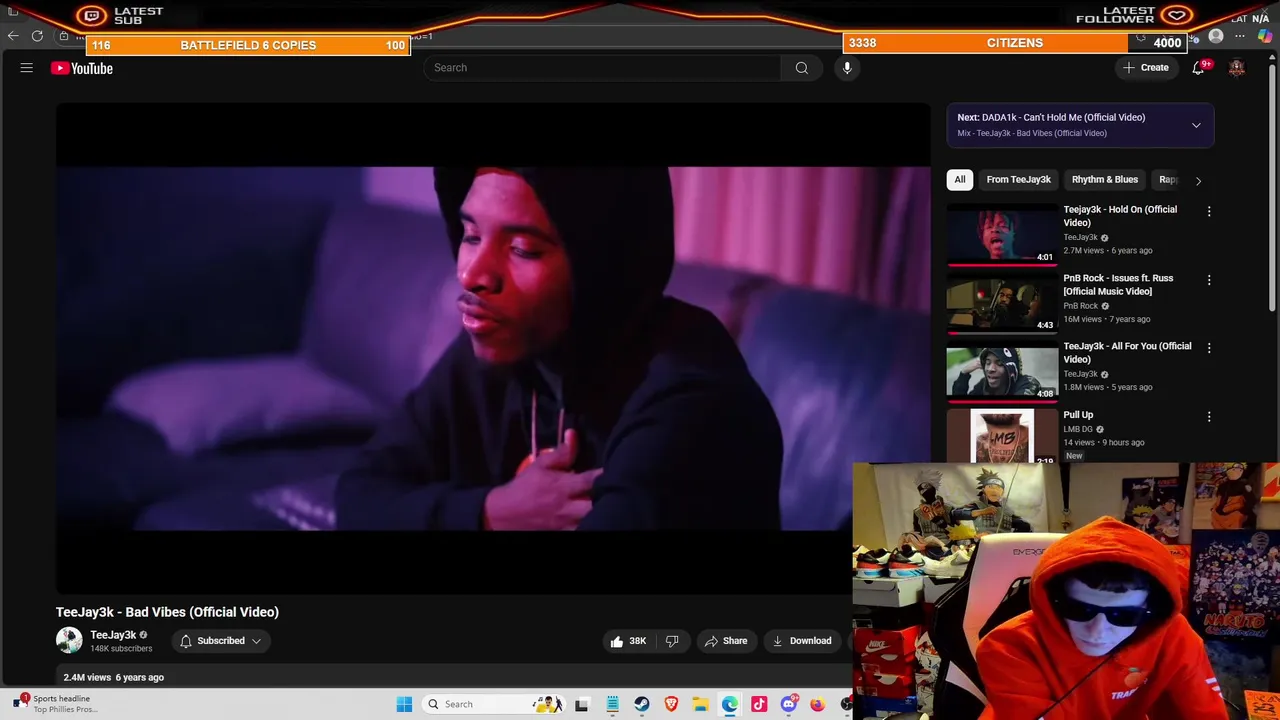Open the YouTube guide hamburger menu
The width and height of the screenshot is (1280, 720).
pos(27,68)
